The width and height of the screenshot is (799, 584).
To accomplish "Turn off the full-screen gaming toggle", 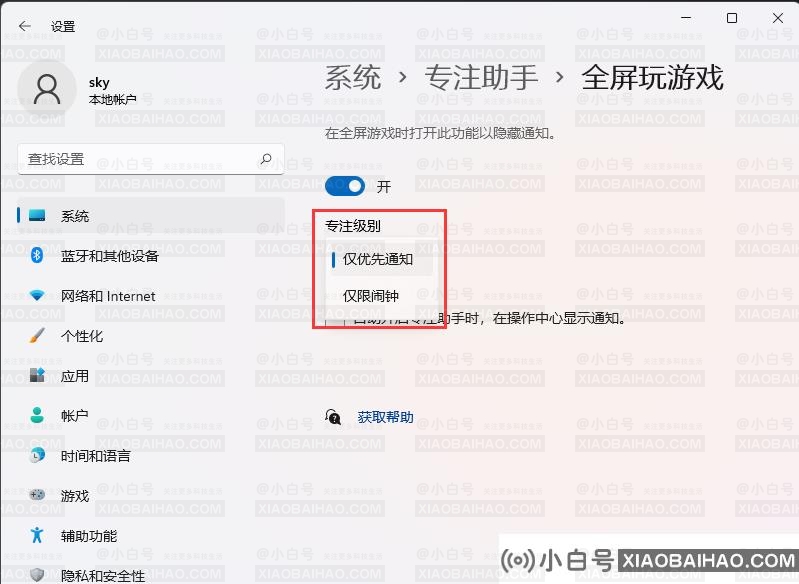I will click(x=345, y=186).
